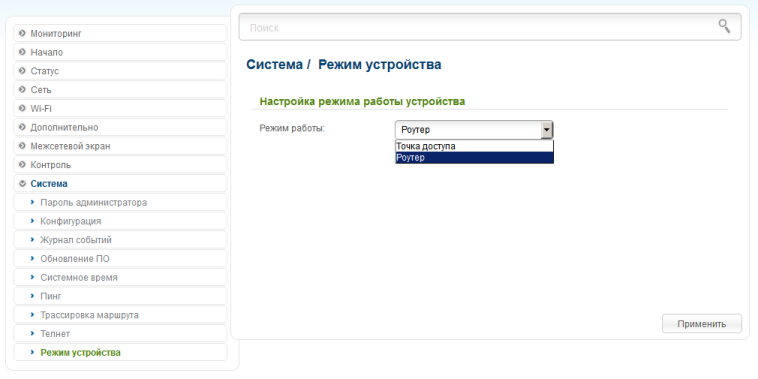Click the Режим работы dropdown arrow
The height and width of the screenshot is (379, 758).
547,130
